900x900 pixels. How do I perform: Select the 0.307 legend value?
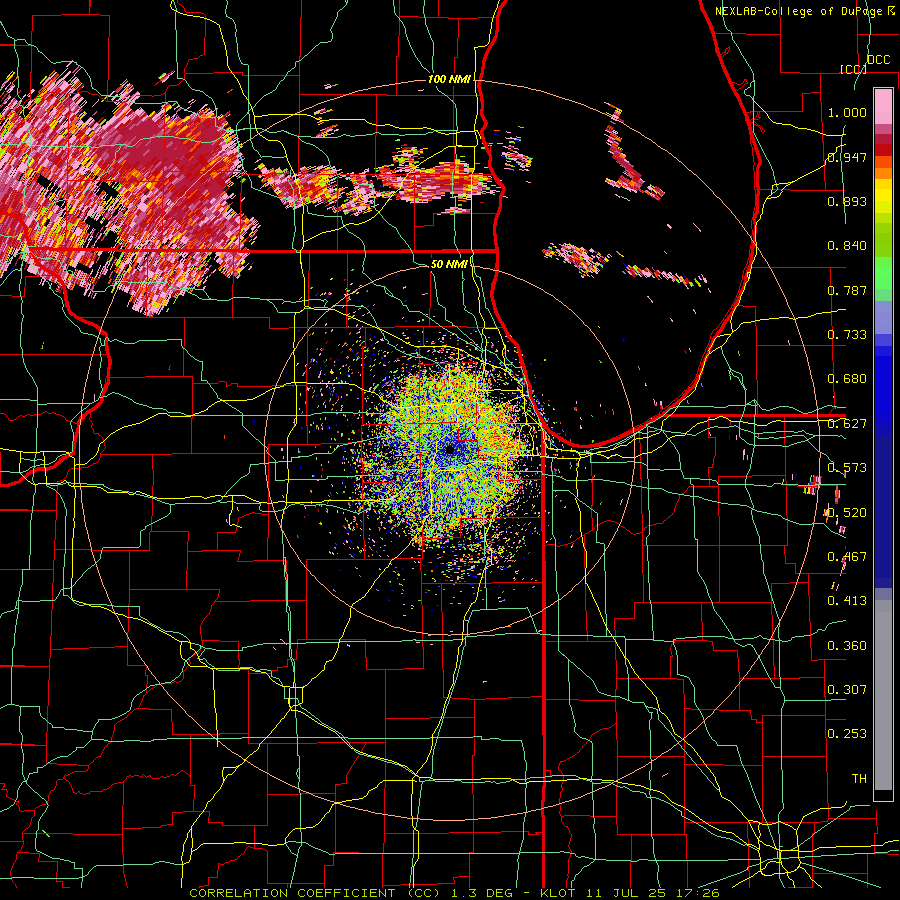click(847, 689)
